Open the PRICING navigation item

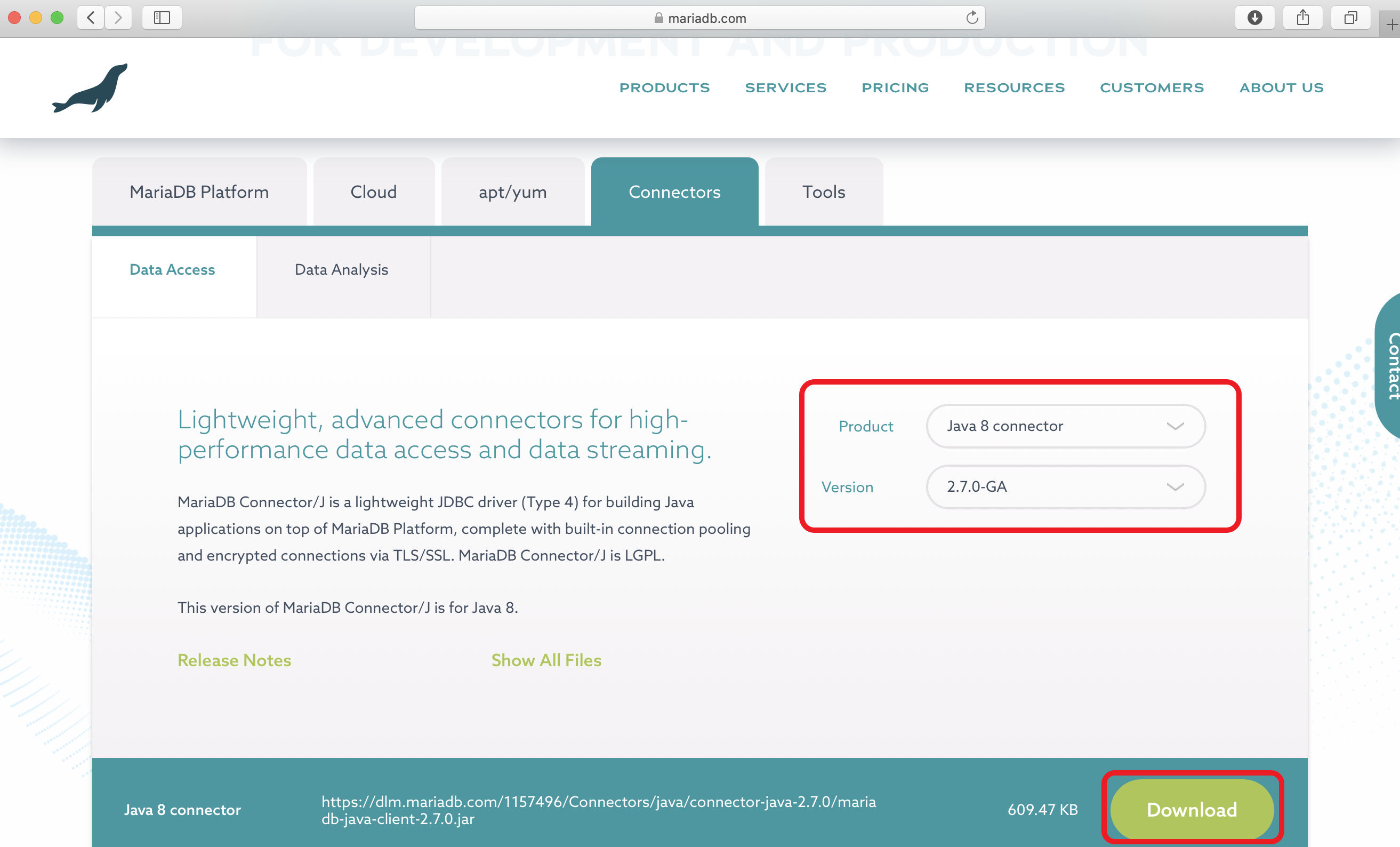click(x=895, y=87)
